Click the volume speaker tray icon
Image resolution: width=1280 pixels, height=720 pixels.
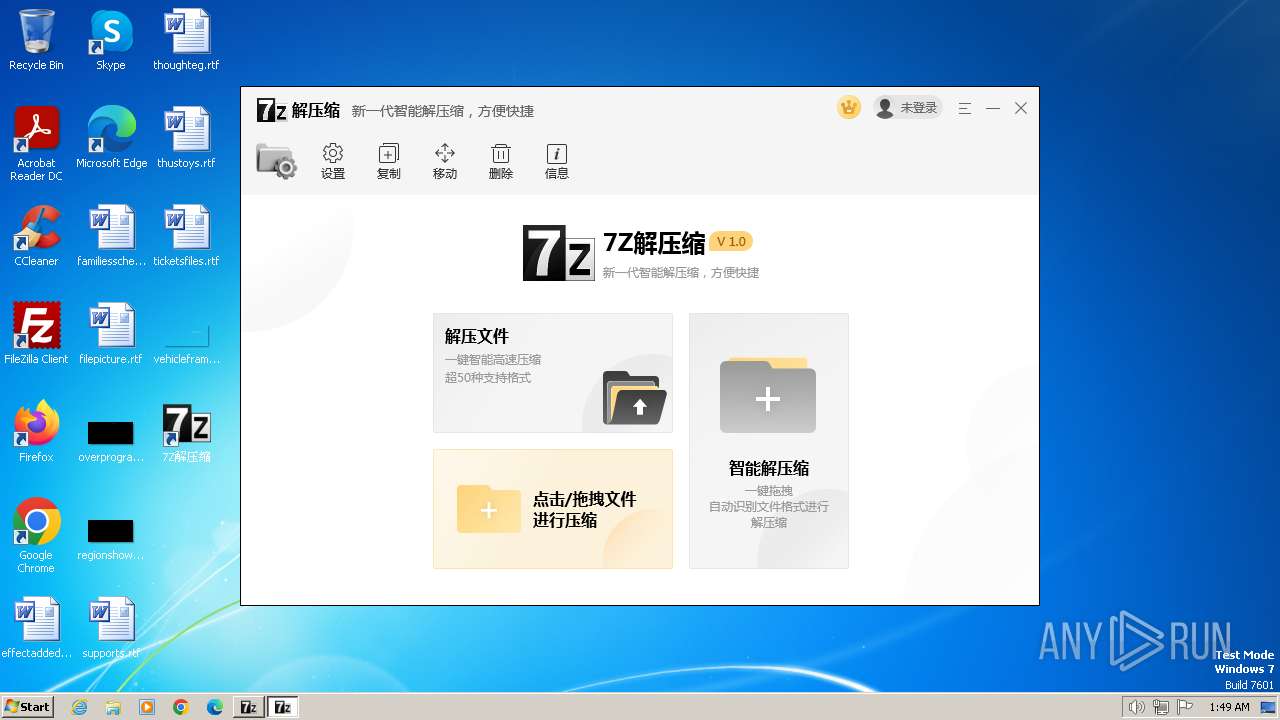pyautogui.click(x=1136, y=707)
